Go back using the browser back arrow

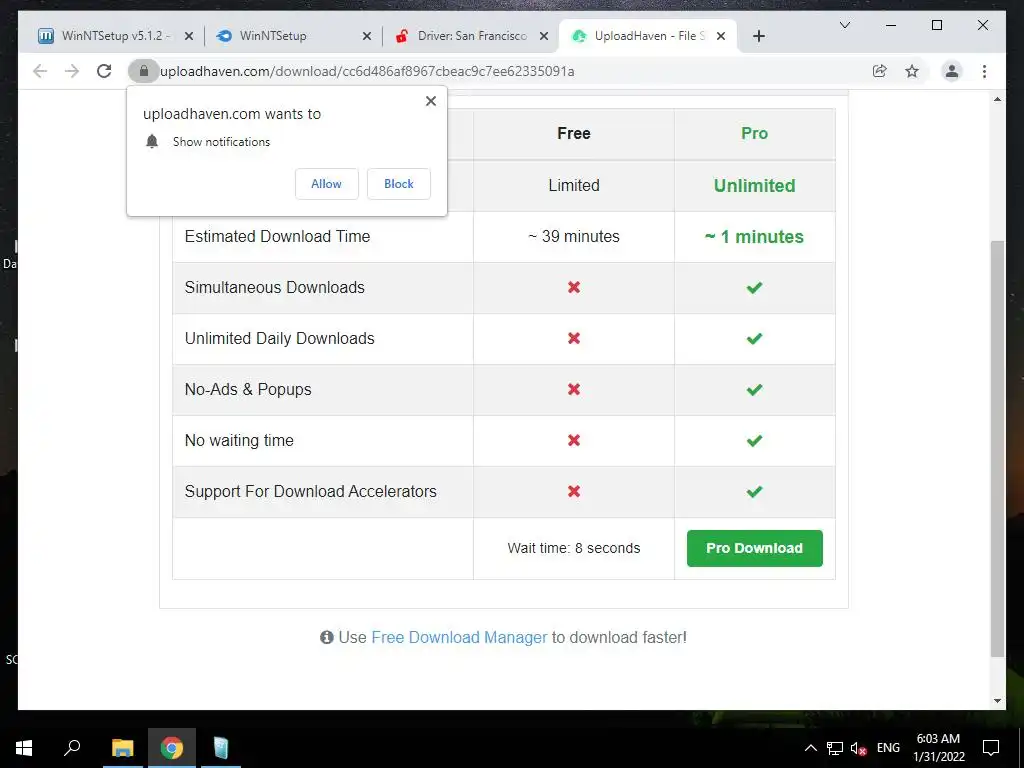point(40,71)
